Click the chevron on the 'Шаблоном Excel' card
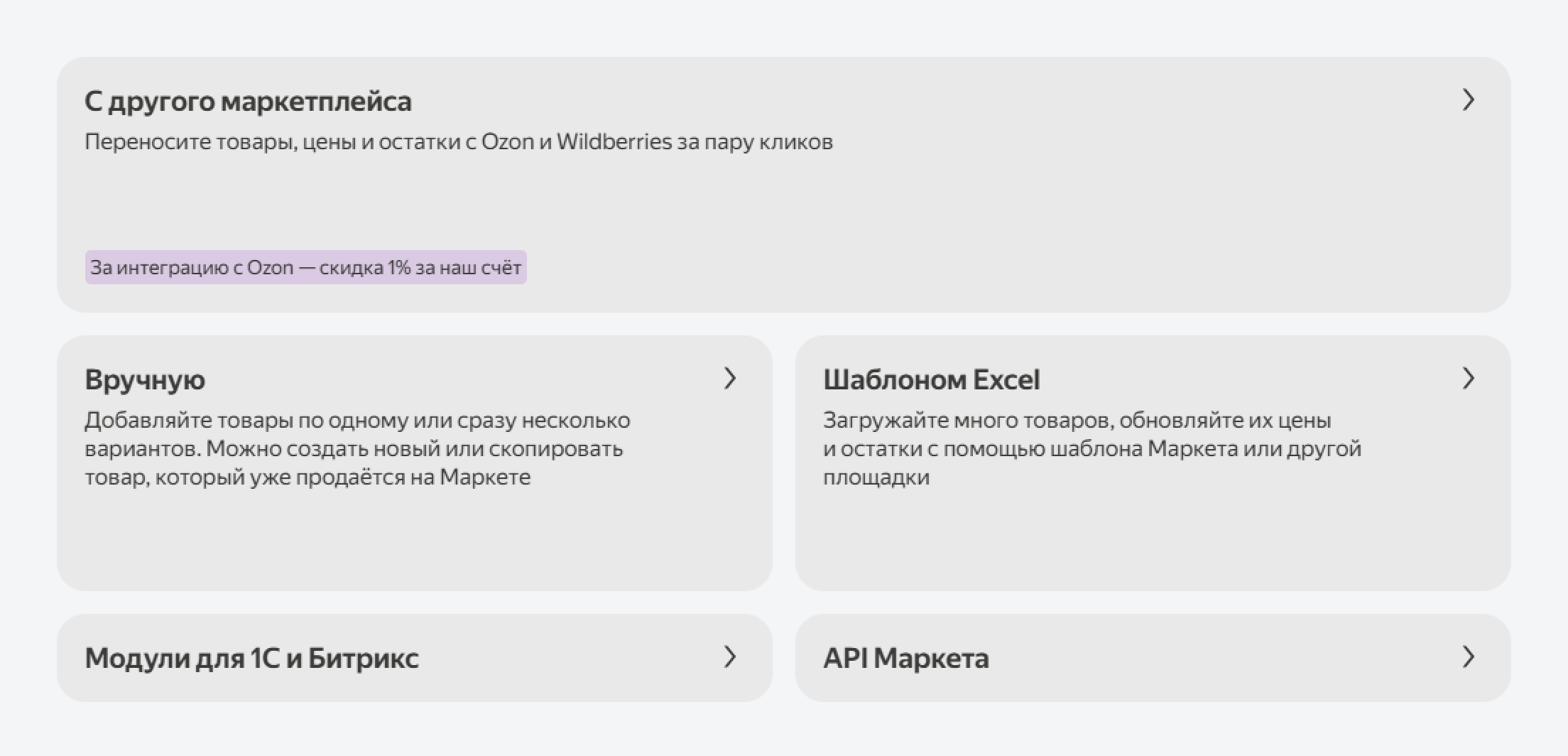1568x756 pixels. click(1468, 379)
